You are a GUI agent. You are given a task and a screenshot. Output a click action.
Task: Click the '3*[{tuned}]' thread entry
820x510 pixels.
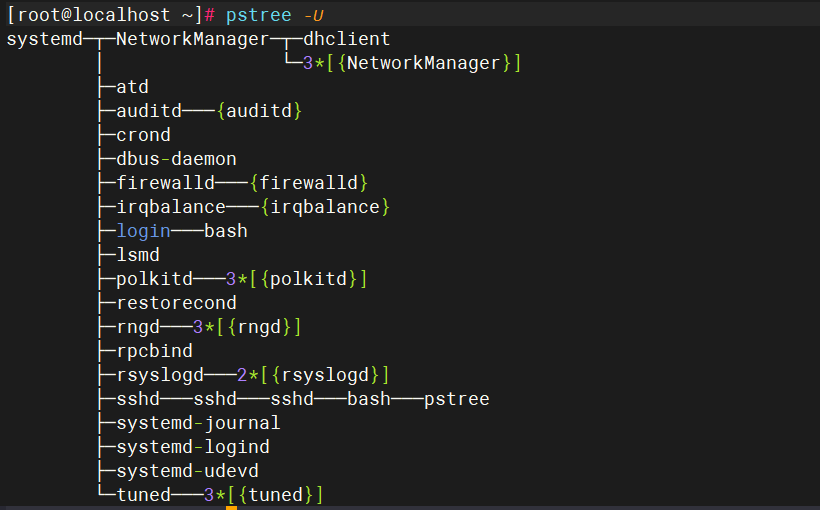pyautogui.click(x=264, y=495)
